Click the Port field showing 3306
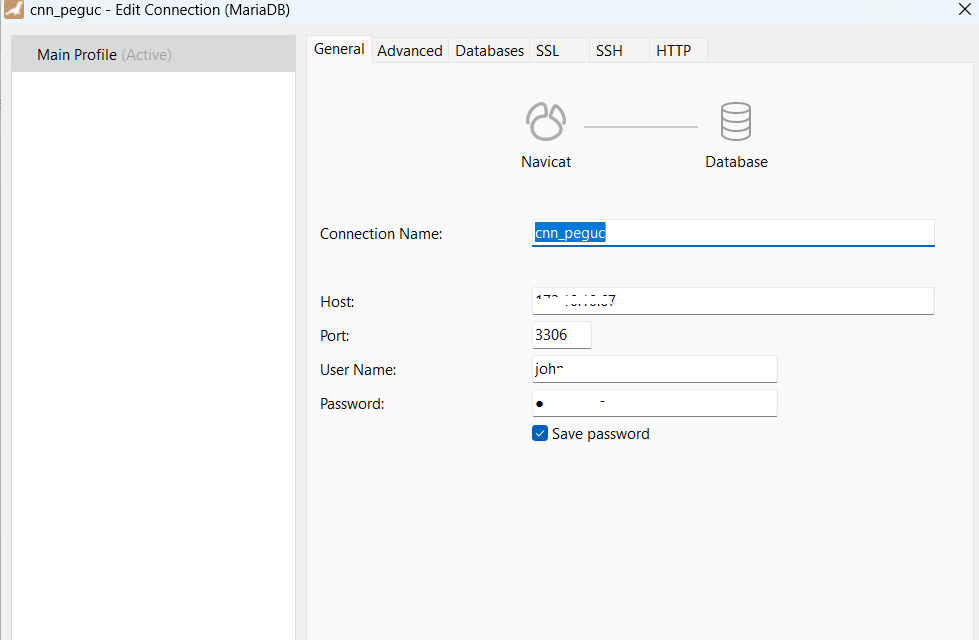The image size is (979, 640). [x=561, y=335]
